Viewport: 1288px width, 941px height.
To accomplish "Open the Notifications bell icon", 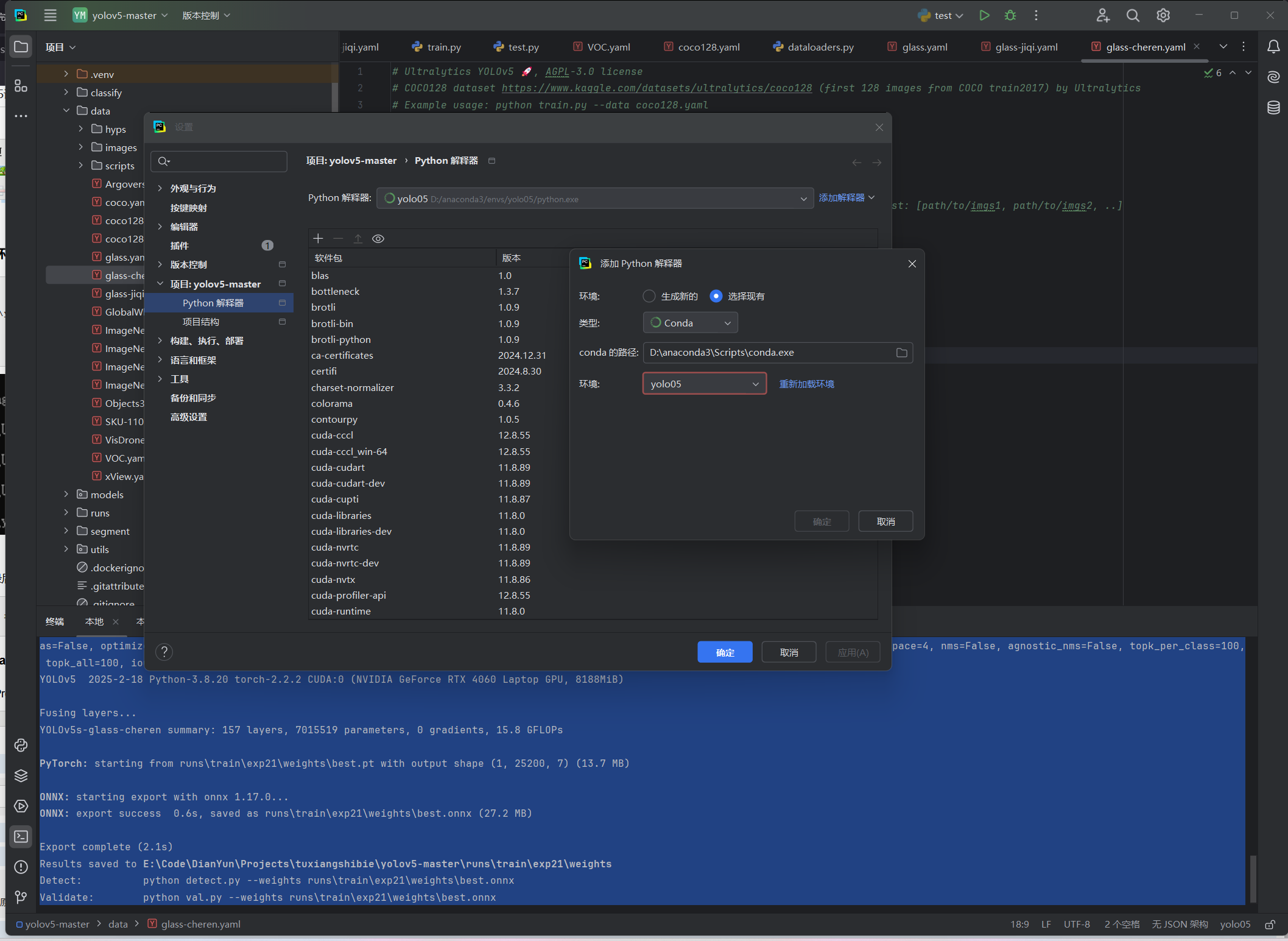I will pos(1273,47).
